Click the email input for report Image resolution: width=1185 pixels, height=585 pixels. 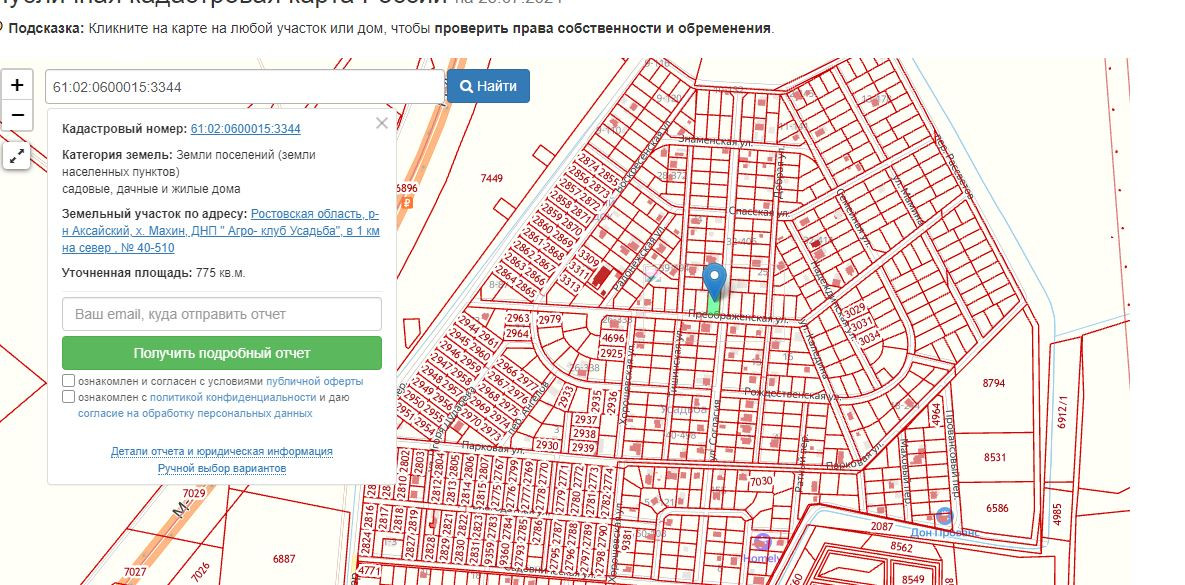coord(221,314)
